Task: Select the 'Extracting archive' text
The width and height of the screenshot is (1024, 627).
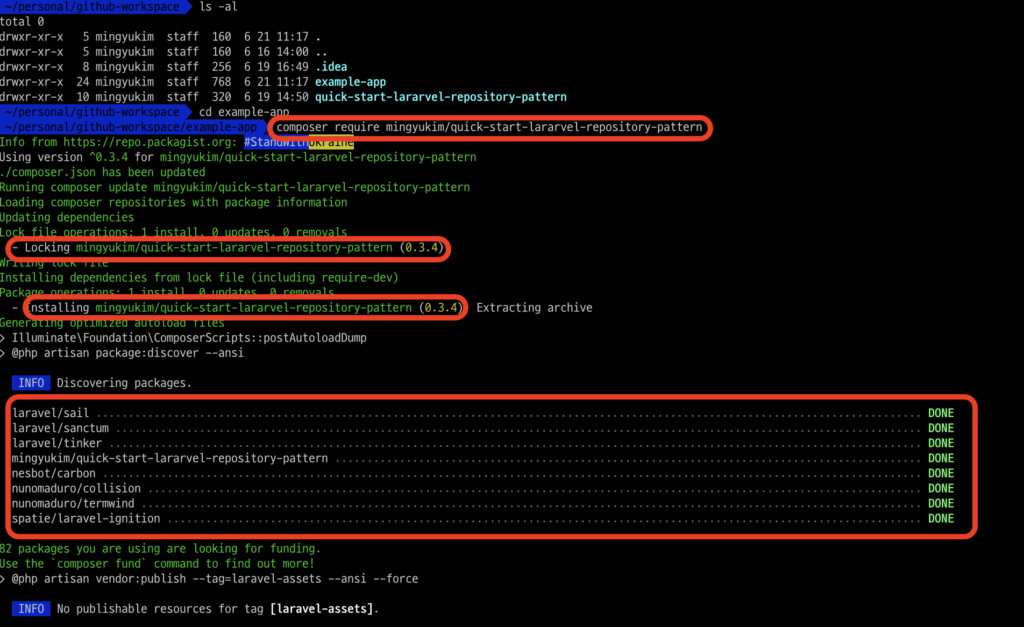Action: (x=534, y=308)
